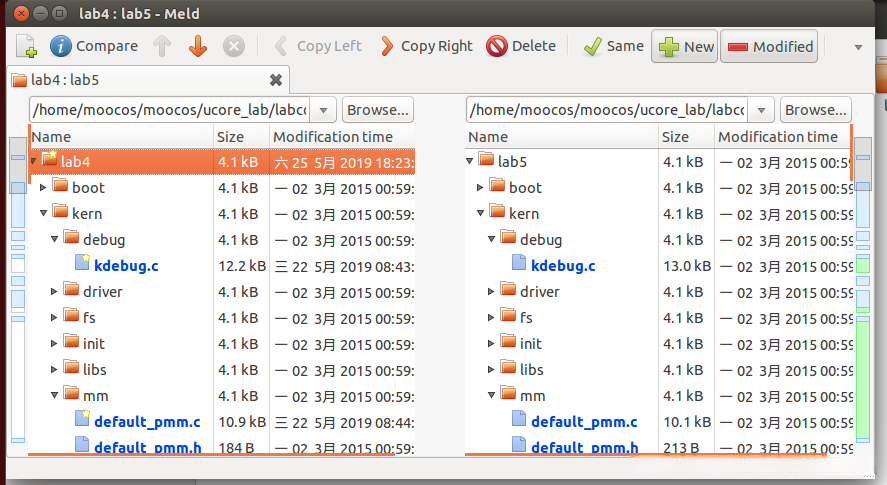Click Copy Left toolbar button
This screenshot has width=887, height=485.
(318, 46)
